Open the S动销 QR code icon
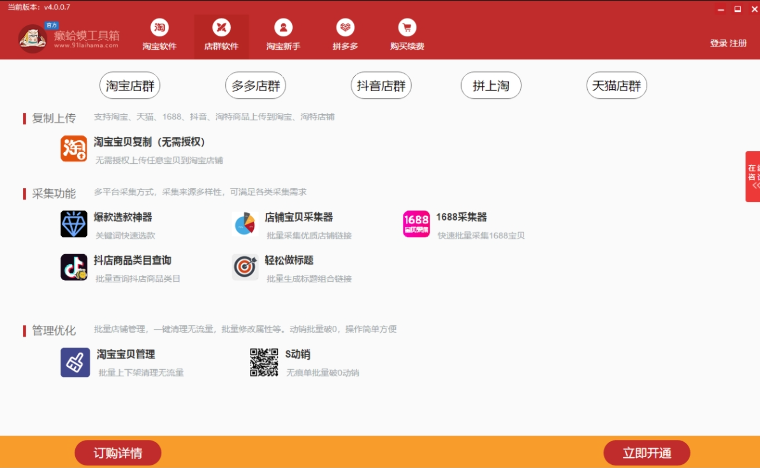Image resolution: width=760 pixels, height=468 pixels. click(x=264, y=362)
